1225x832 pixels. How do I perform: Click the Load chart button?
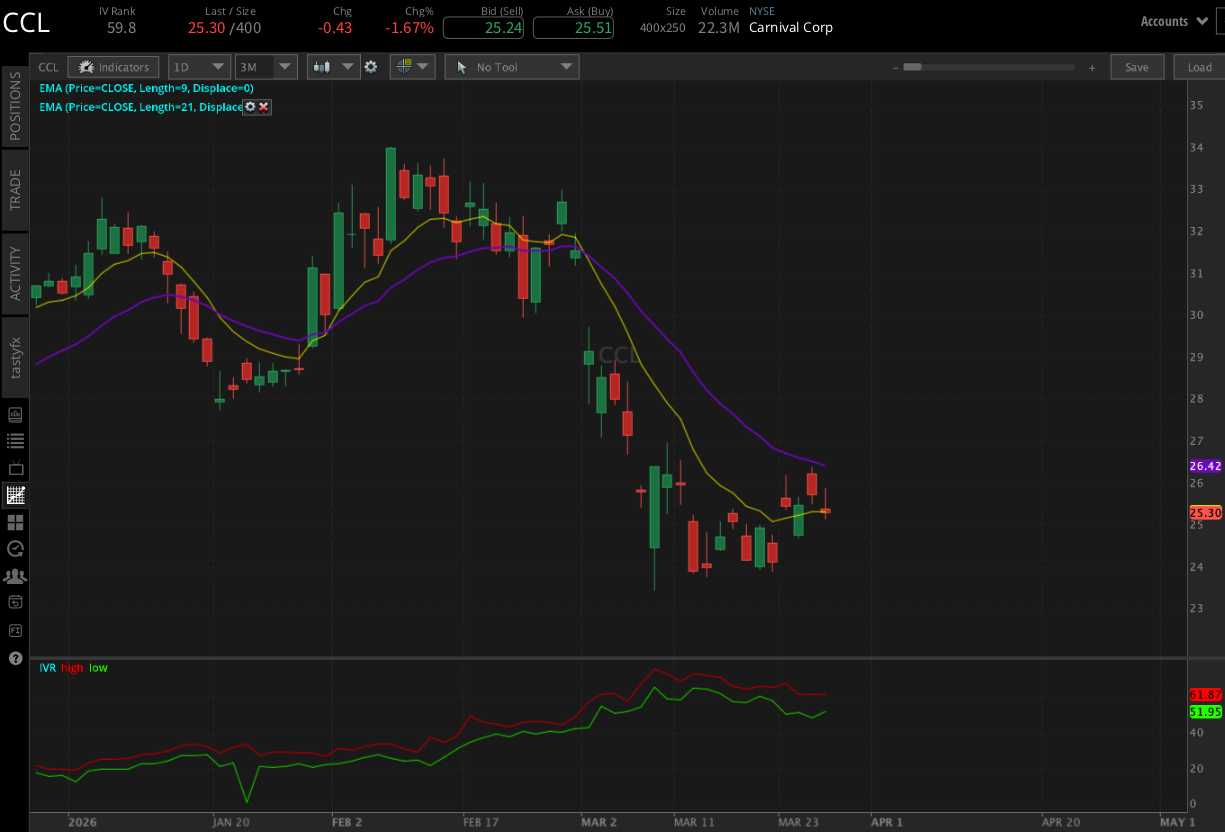(x=1199, y=67)
